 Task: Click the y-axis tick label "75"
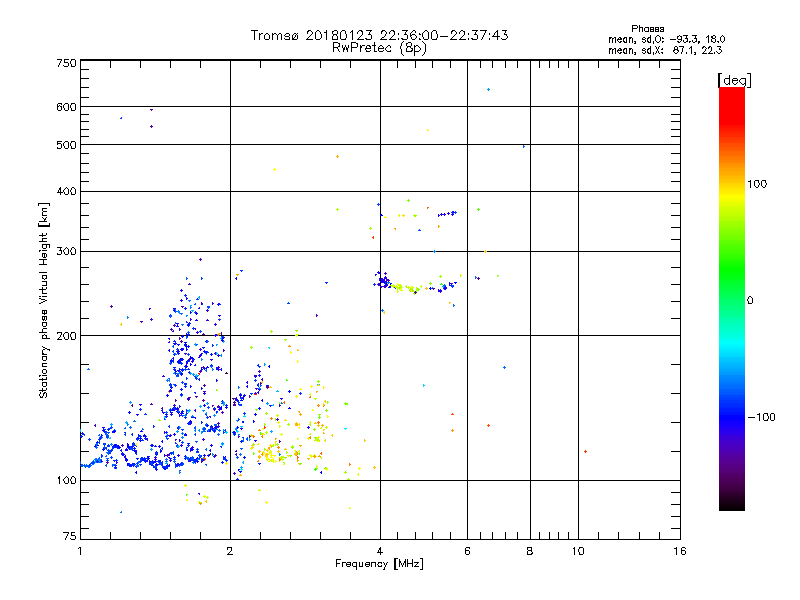70,536
